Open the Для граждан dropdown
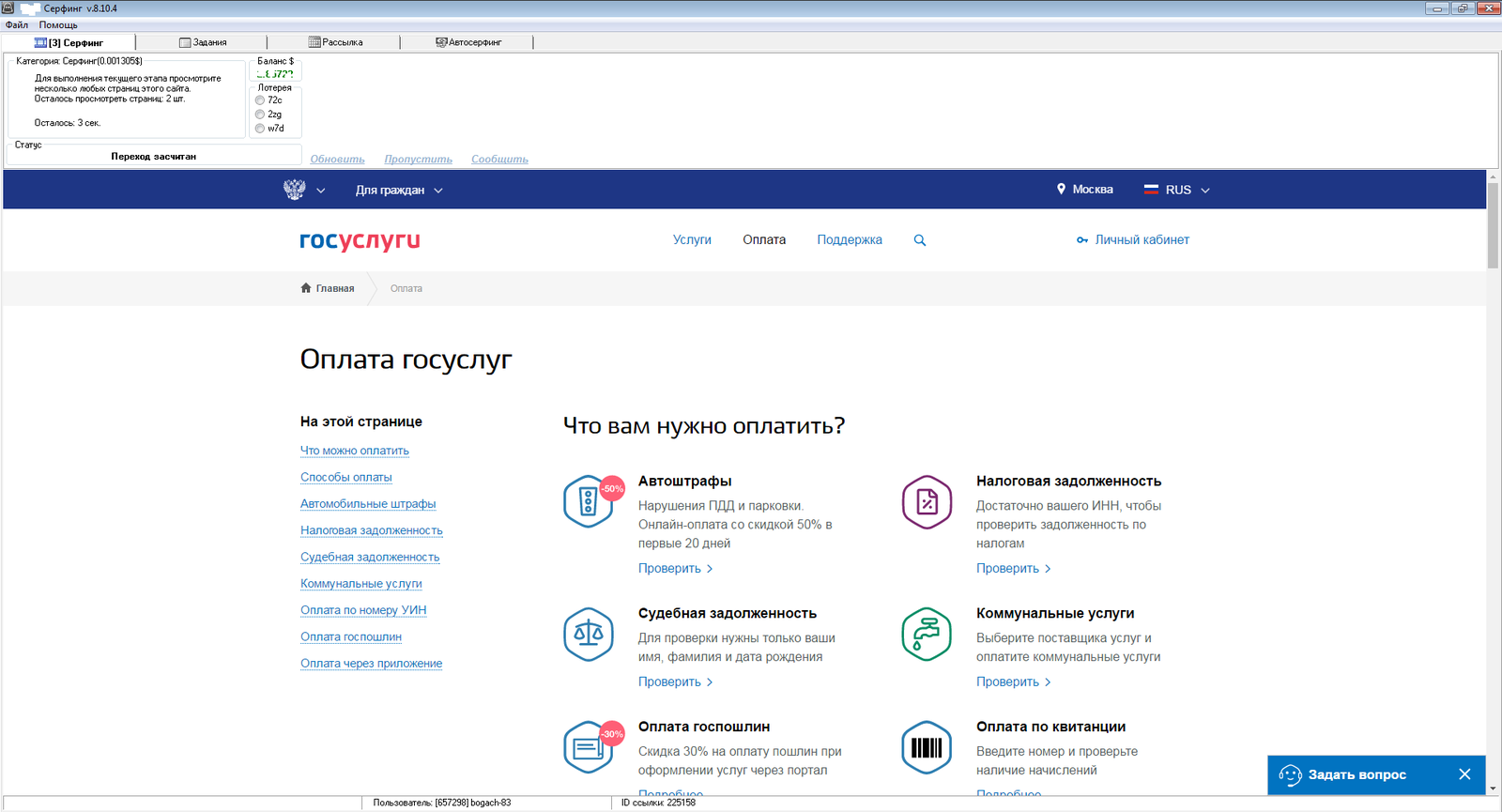Screen dimensions: 1502x812 (399, 191)
